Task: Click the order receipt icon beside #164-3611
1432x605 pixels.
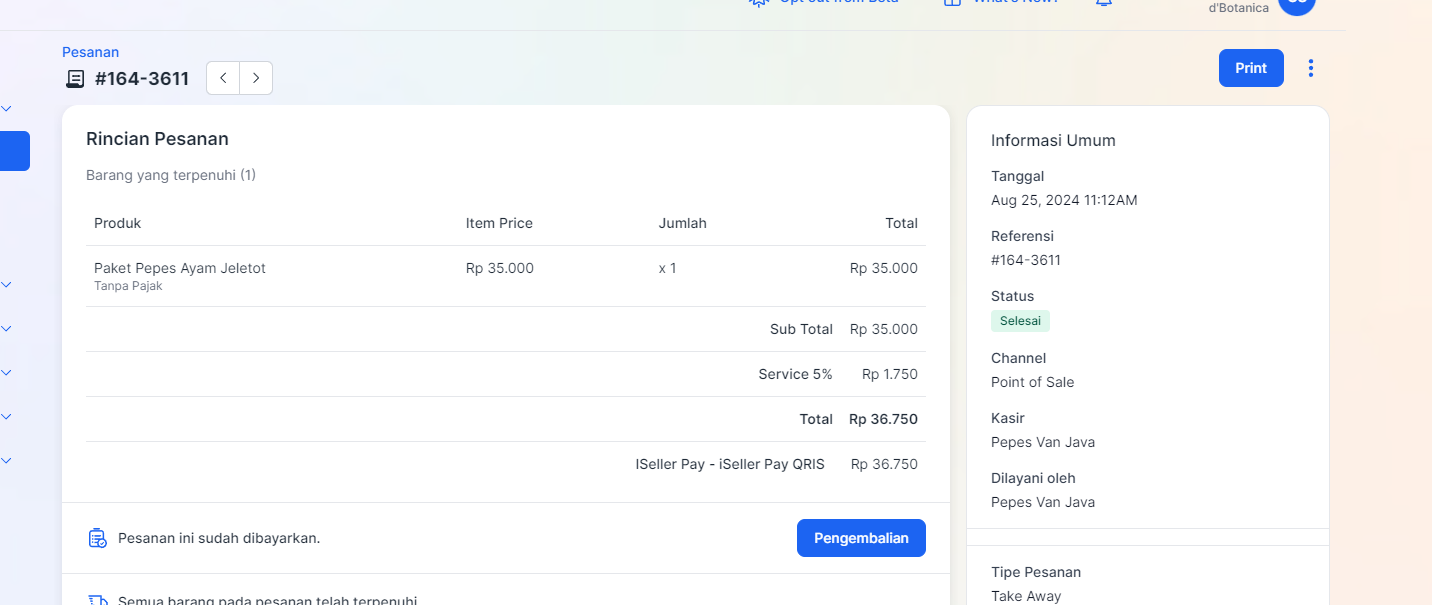Action: 75,79
